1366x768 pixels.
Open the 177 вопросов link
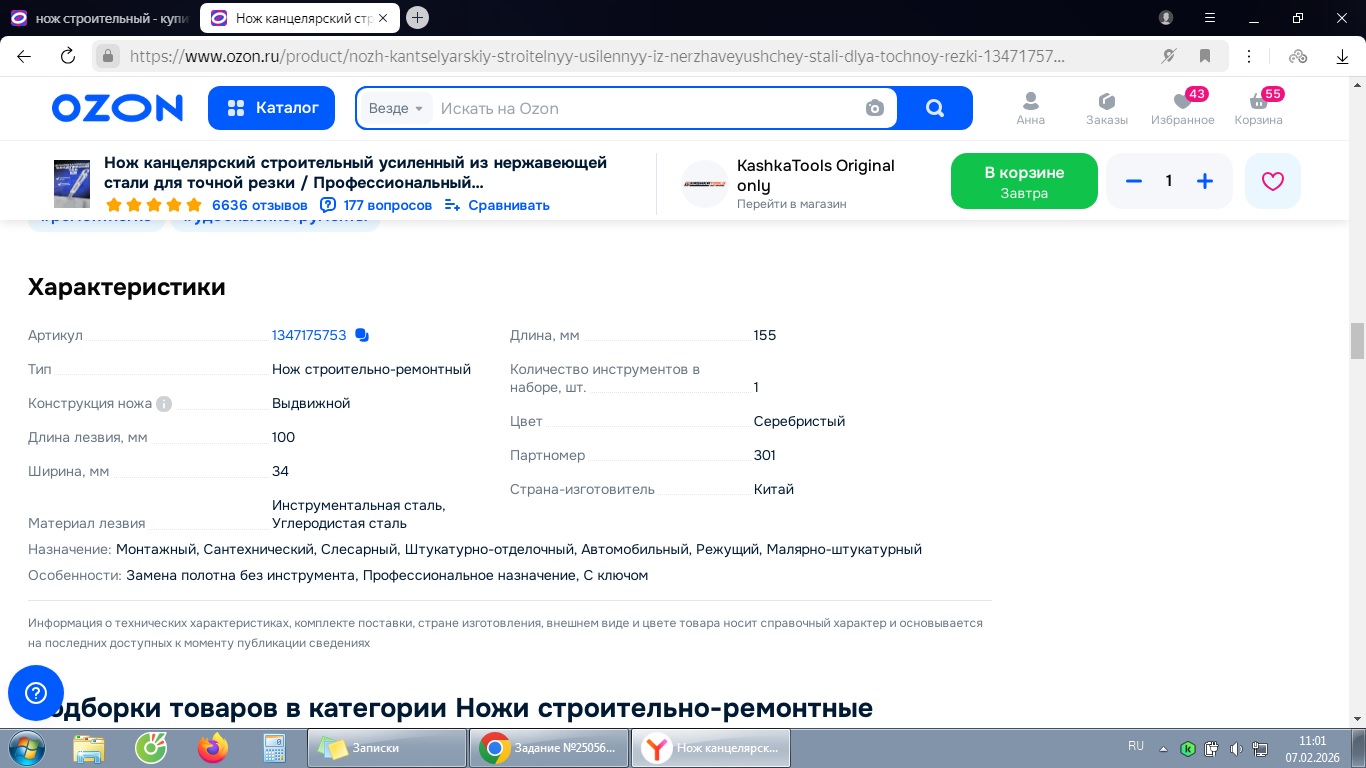(376, 205)
